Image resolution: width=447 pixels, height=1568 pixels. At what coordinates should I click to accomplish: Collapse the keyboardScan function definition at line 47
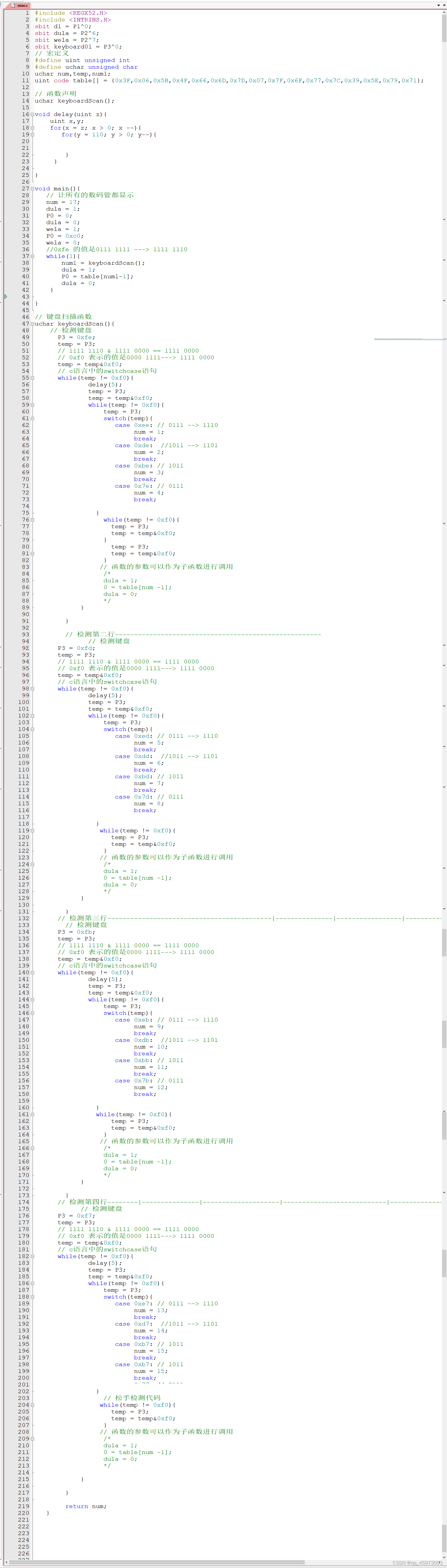coord(32,324)
